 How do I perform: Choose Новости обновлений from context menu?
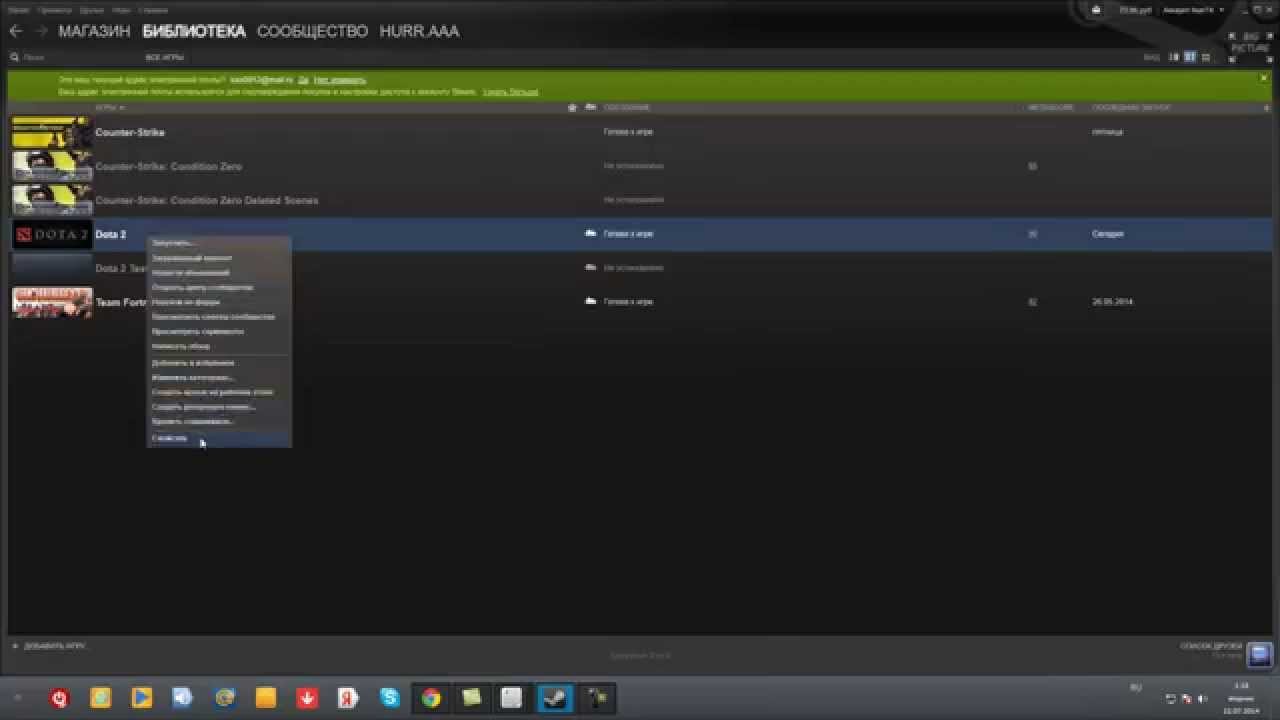(219, 272)
